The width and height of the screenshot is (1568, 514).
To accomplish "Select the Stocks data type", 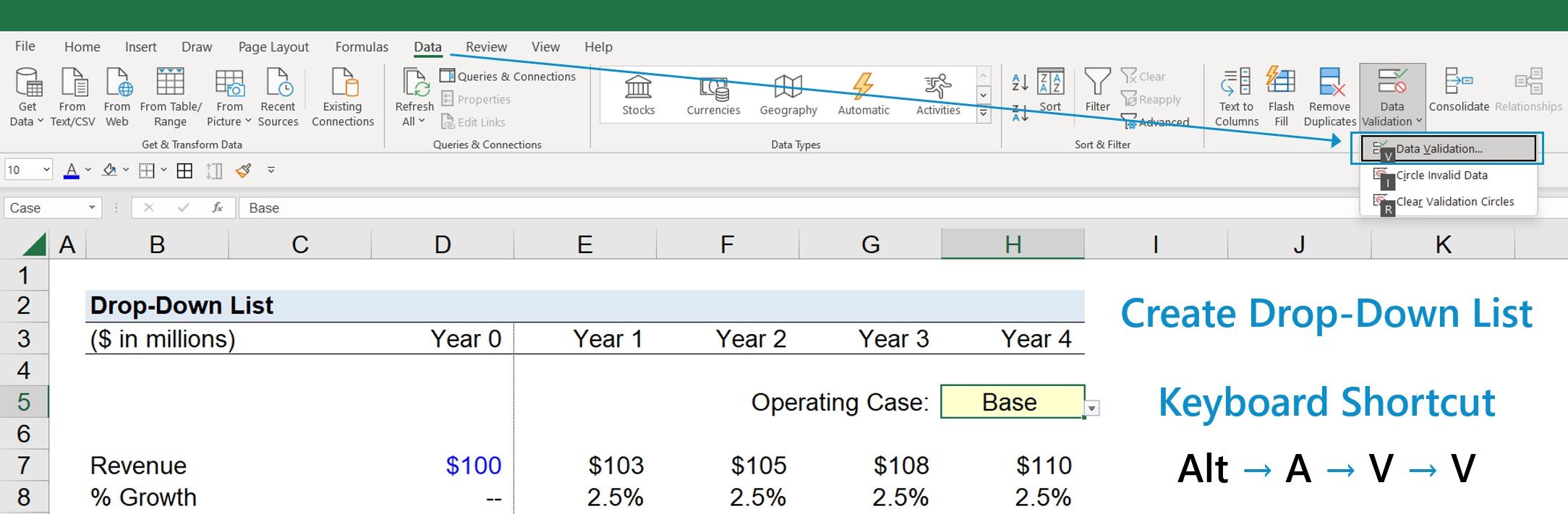I will (638, 95).
